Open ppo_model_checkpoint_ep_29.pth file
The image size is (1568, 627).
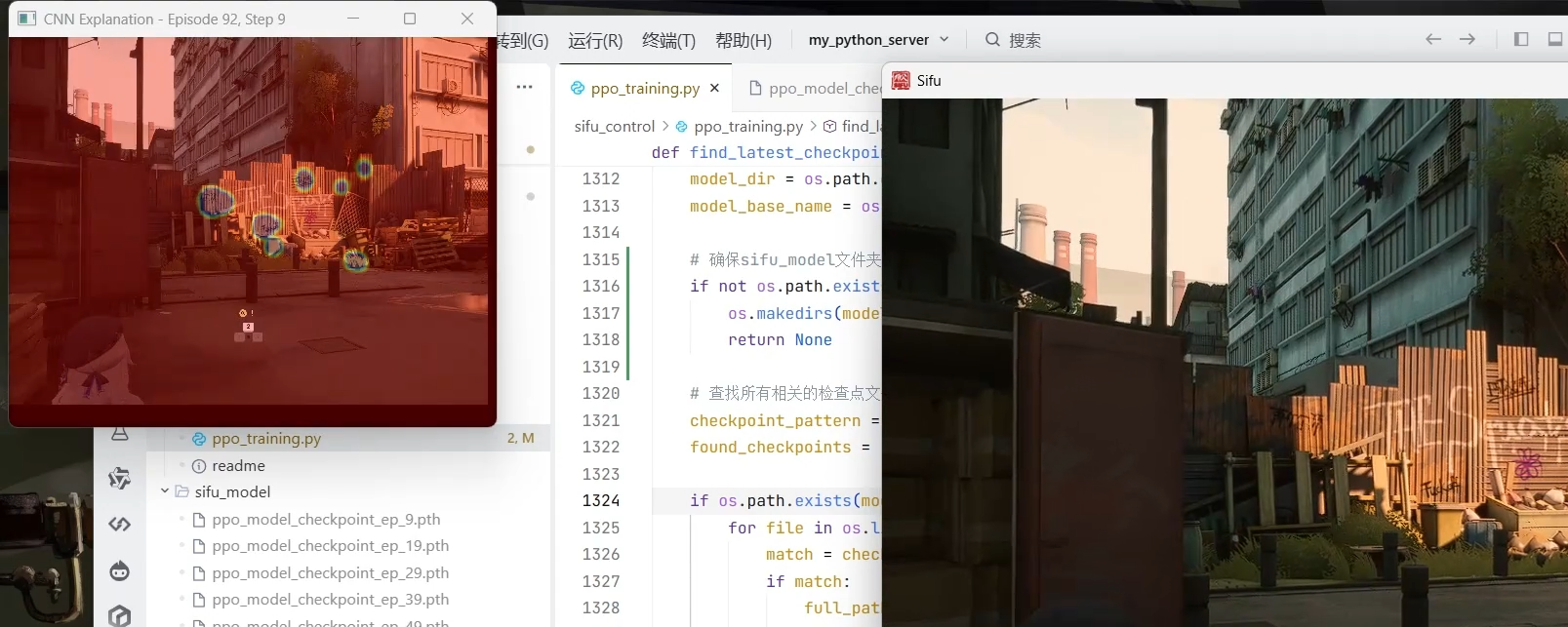348,572
